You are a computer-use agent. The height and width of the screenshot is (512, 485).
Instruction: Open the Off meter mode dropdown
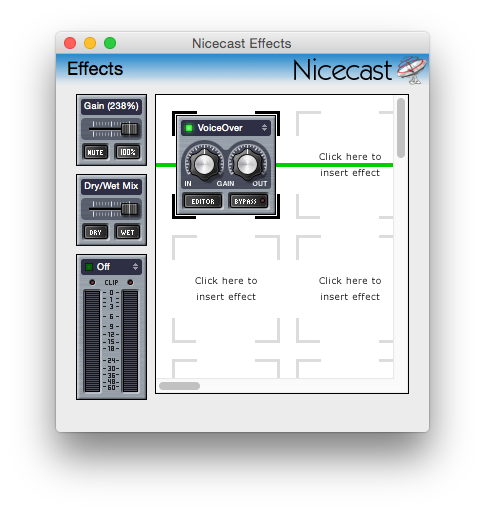[111, 267]
